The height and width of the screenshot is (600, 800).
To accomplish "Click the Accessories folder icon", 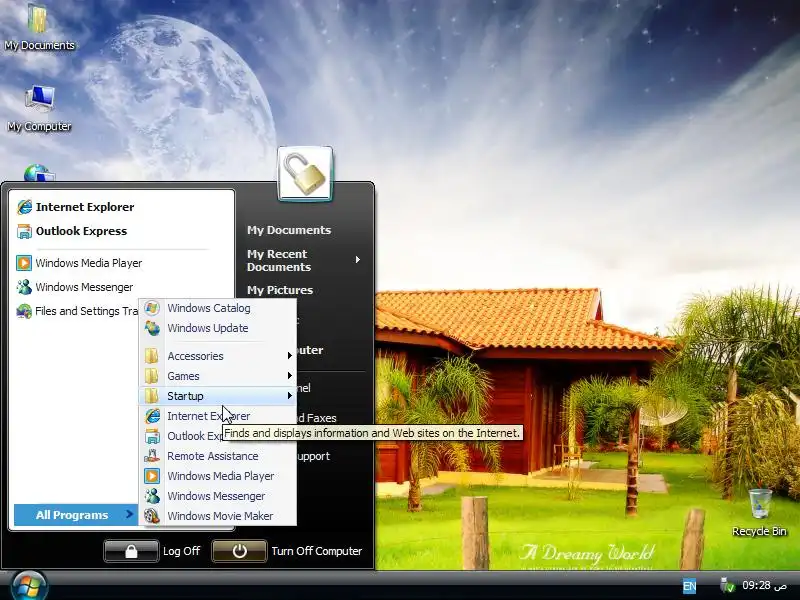I will pyautogui.click(x=152, y=356).
